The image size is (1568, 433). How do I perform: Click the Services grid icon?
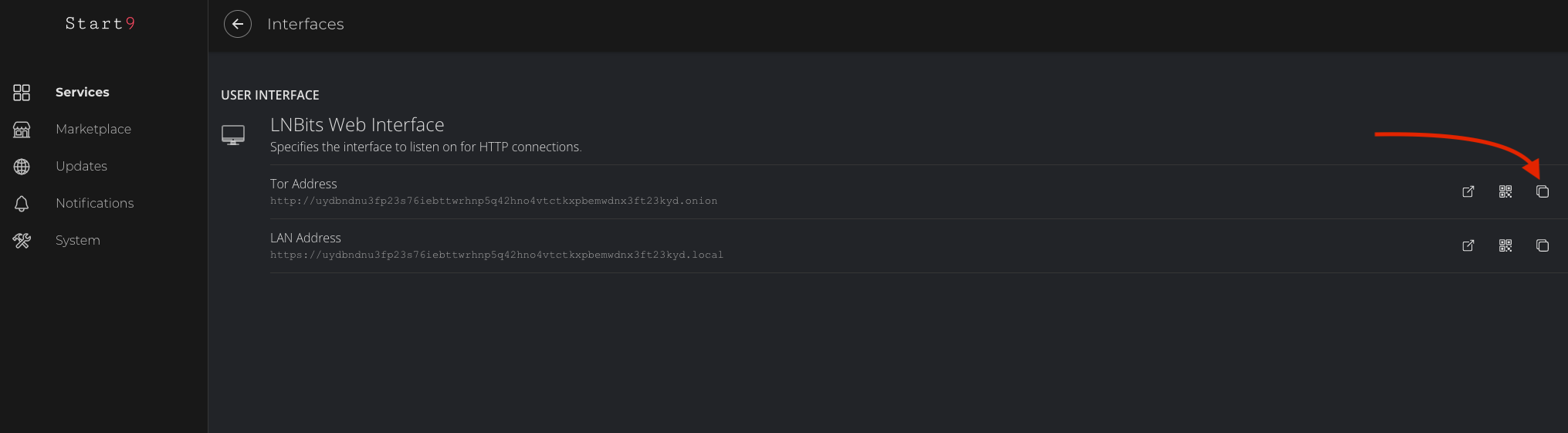pos(22,93)
